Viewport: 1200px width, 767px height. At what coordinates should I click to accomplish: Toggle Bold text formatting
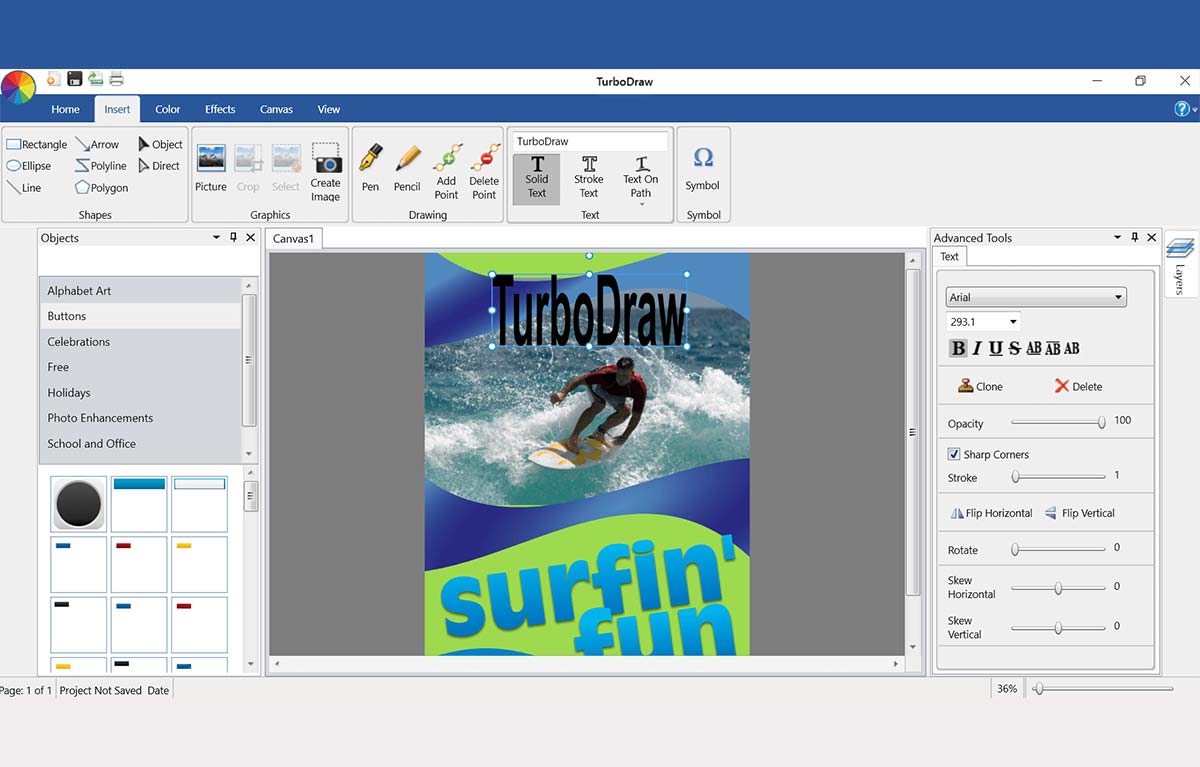[x=958, y=348]
